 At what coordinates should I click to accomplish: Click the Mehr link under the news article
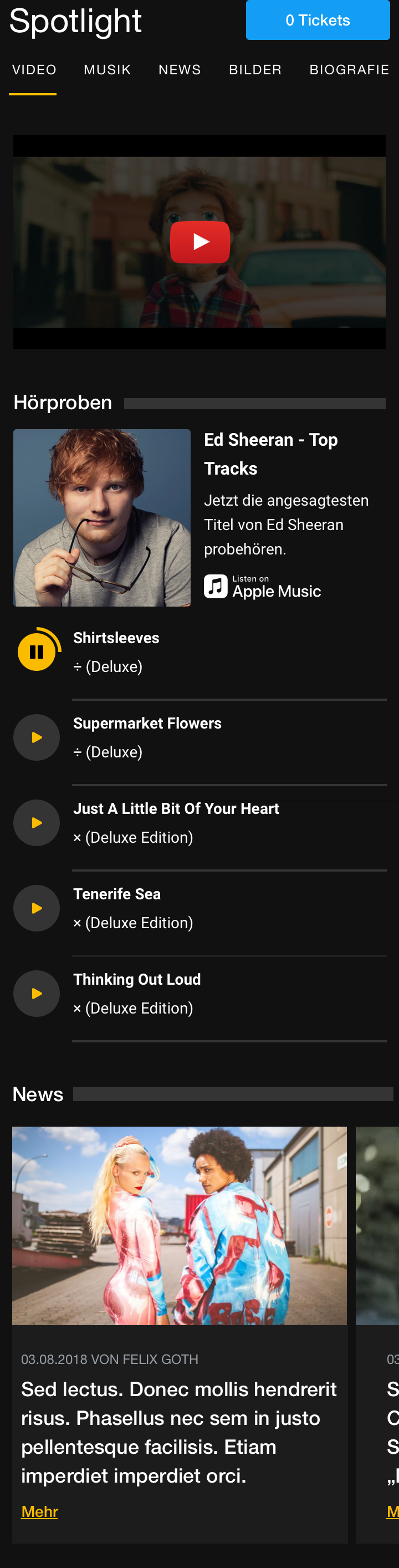point(39,1511)
